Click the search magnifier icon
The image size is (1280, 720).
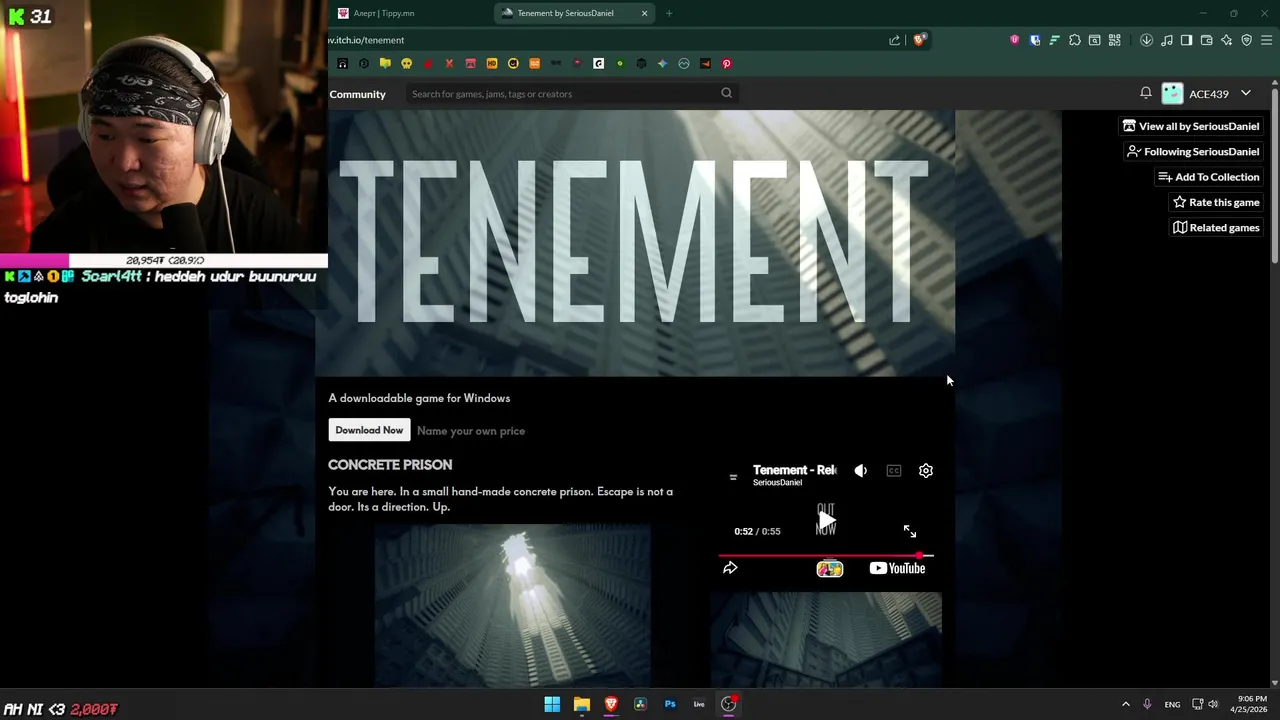click(727, 93)
